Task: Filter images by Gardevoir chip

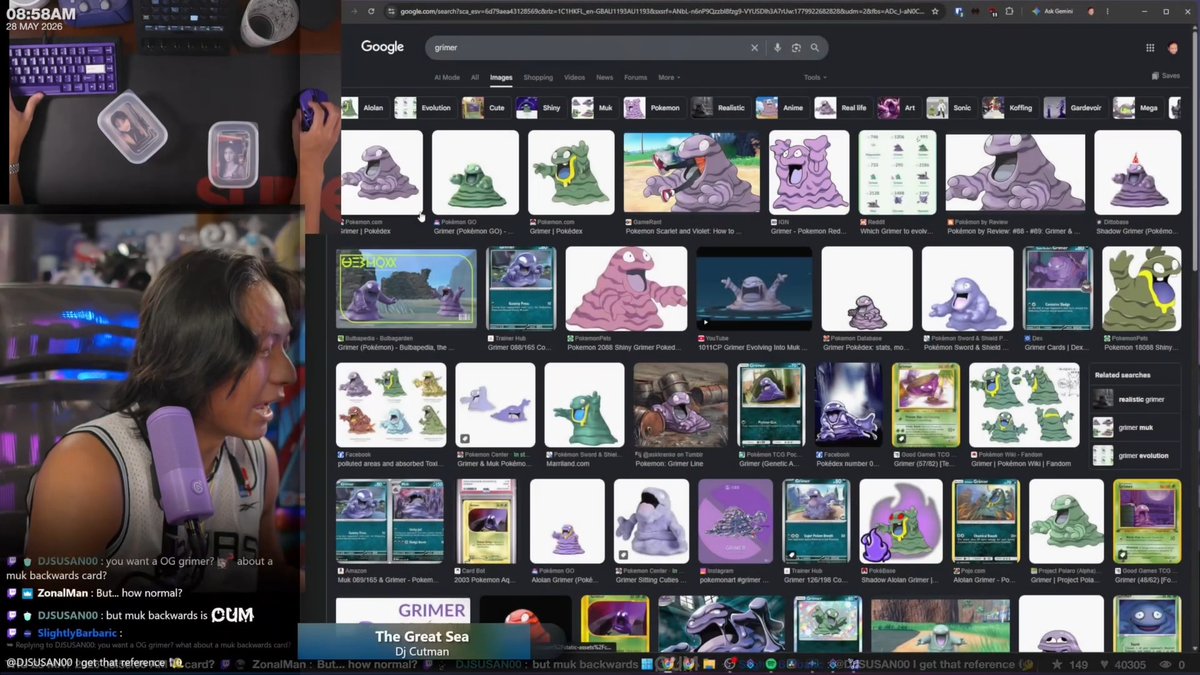Action: click(1075, 108)
